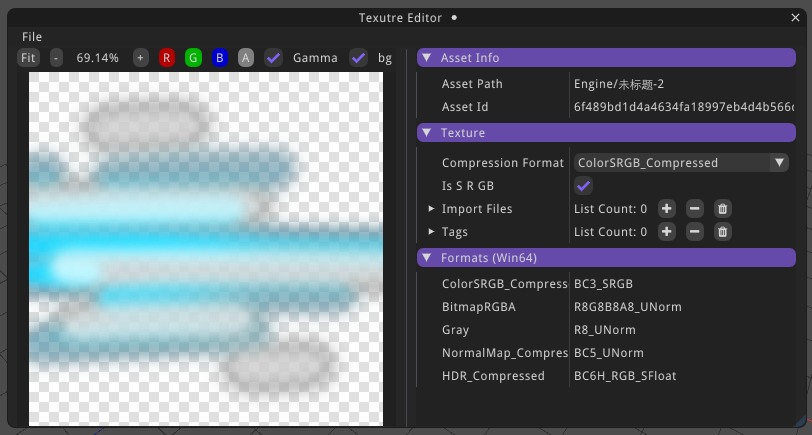Toggle the red R channel
This screenshot has width=812, height=435.
166,57
